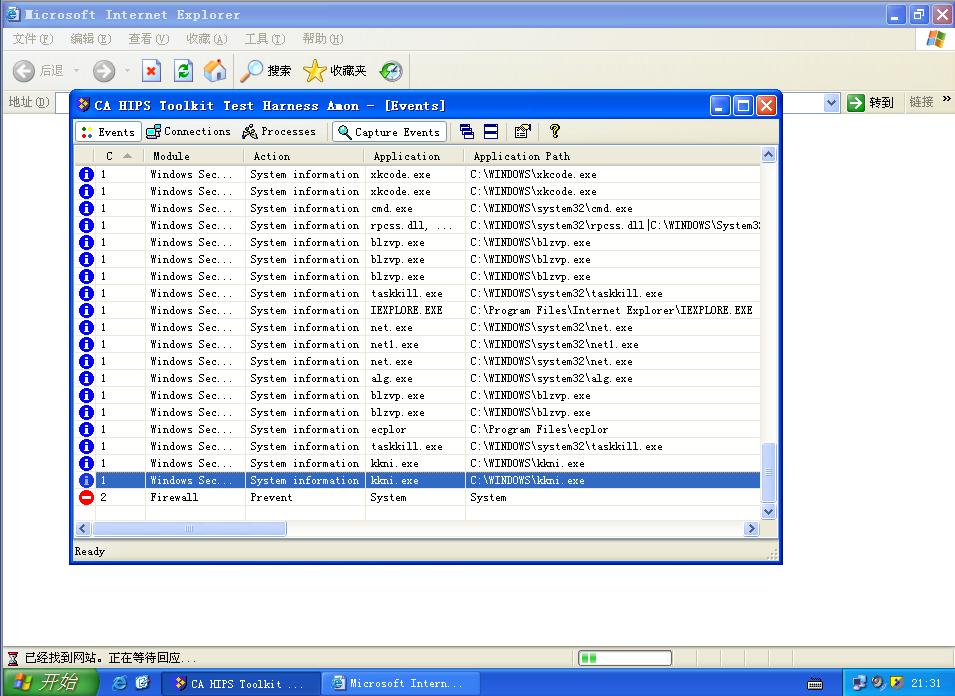Open the 查看(V) menu

click(x=148, y=39)
